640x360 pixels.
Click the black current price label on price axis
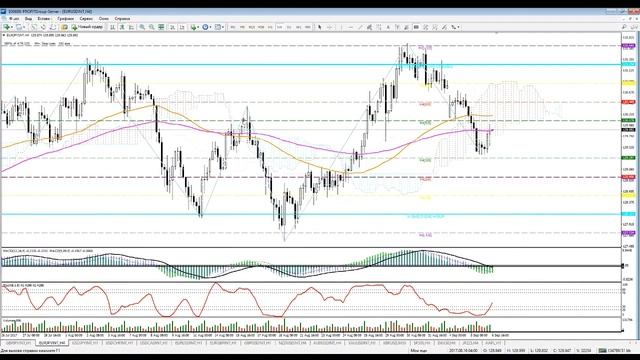point(628,130)
